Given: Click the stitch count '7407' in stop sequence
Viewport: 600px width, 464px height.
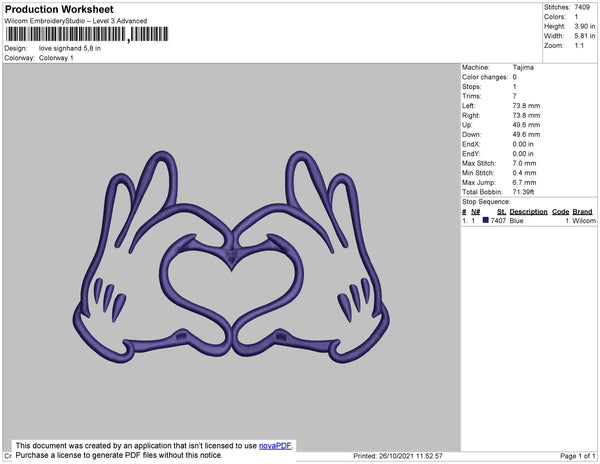Looking at the screenshot, I should [x=498, y=221].
